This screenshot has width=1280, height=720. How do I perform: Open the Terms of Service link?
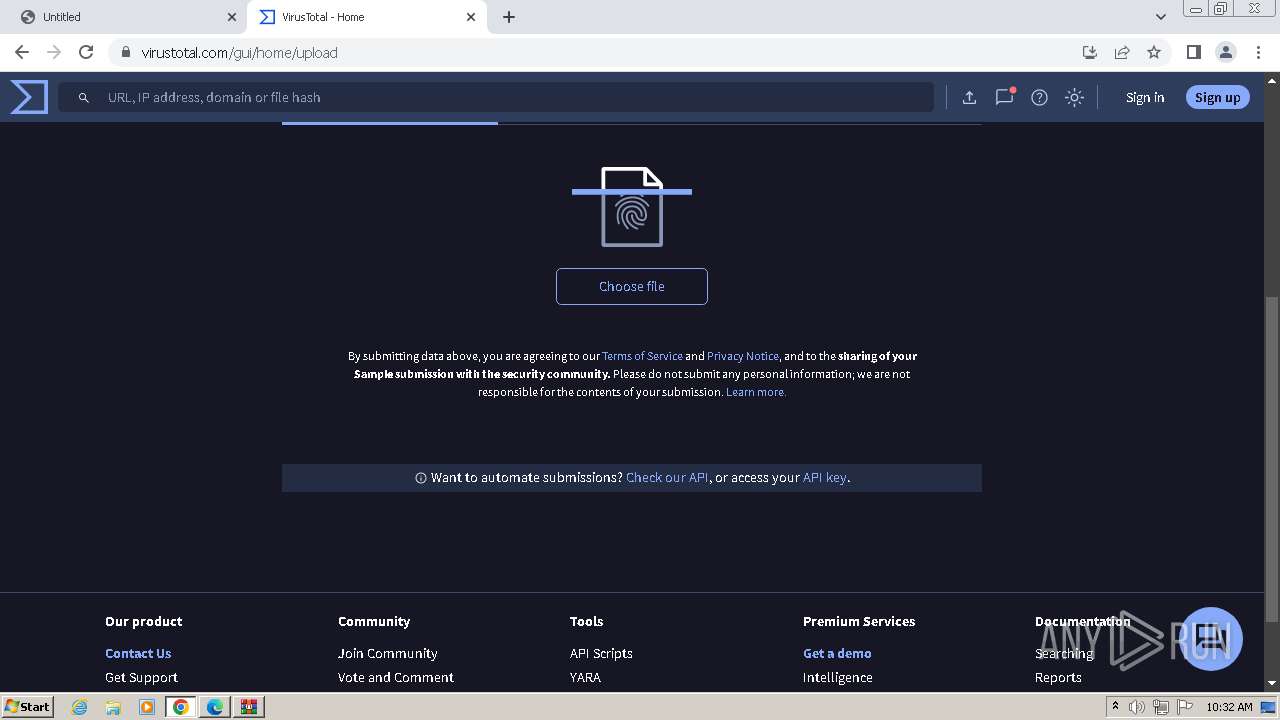coord(642,356)
